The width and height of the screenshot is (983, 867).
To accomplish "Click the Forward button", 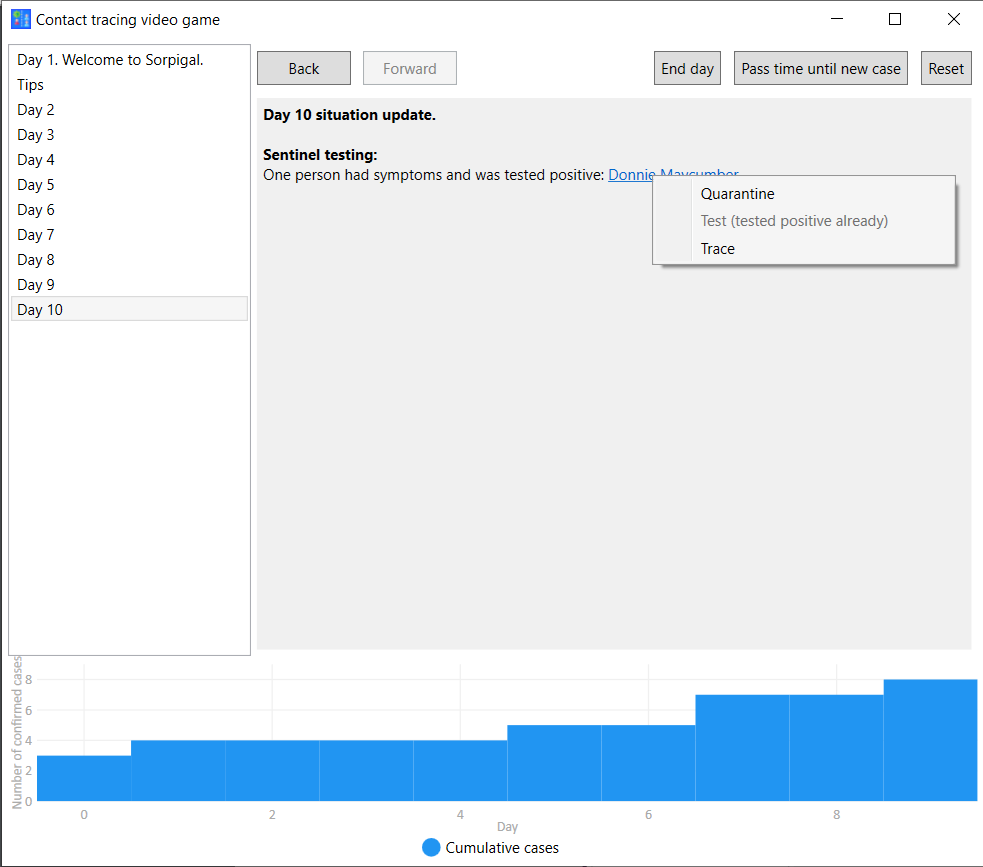I will tap(410, 68).
